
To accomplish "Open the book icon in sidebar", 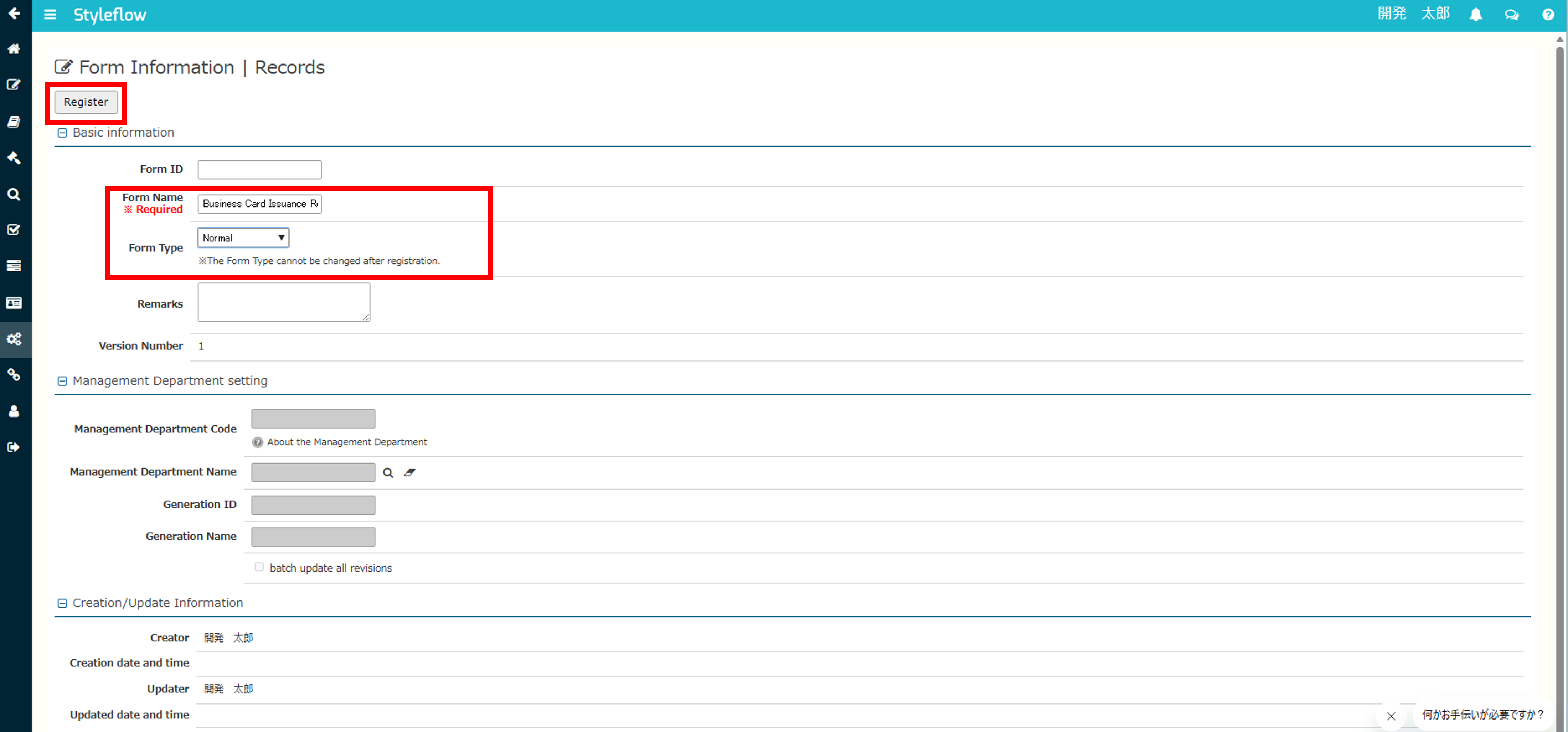I will pos(14,121).
